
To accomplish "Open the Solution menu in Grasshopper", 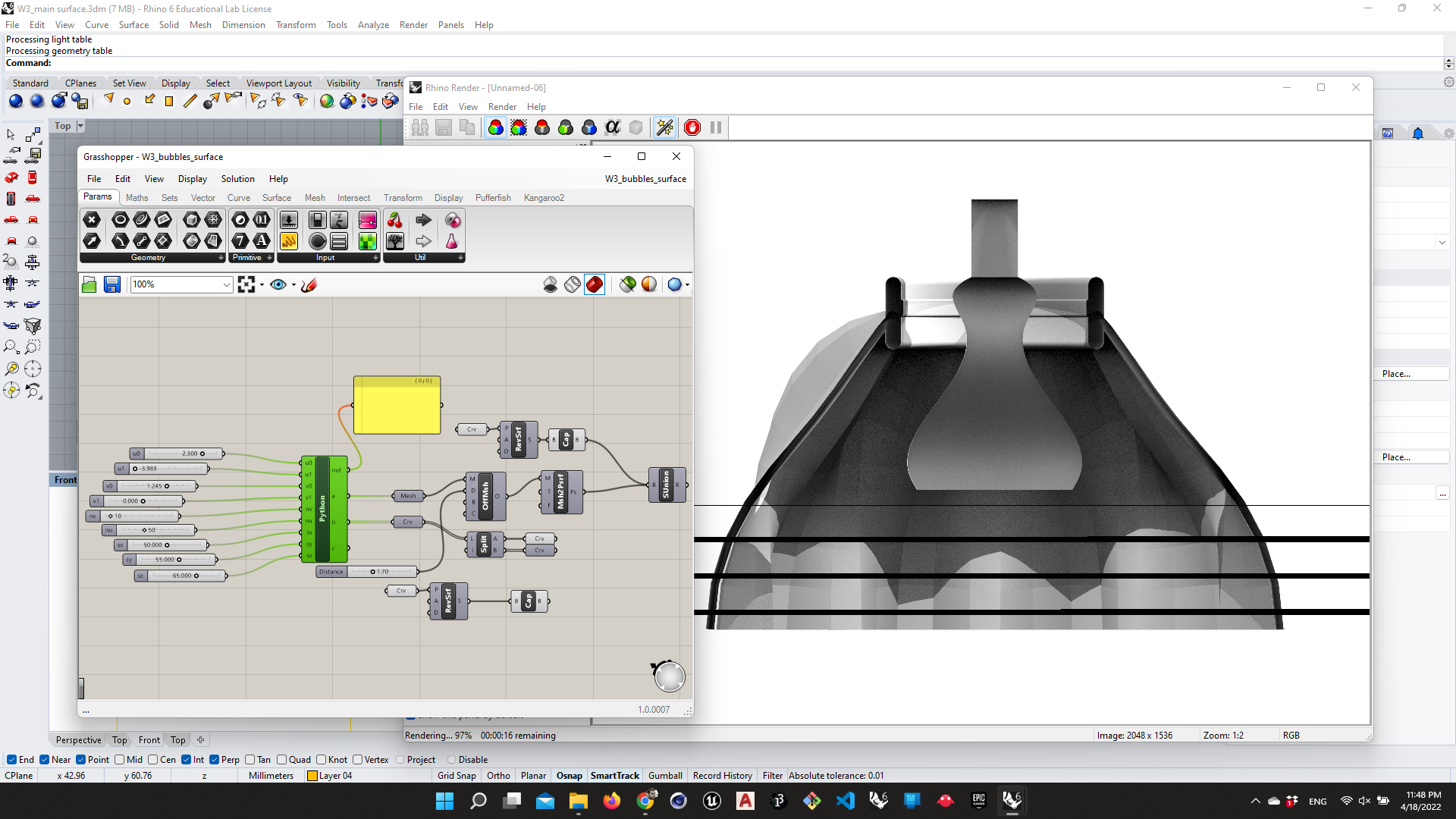I will (x=237, y=179).
